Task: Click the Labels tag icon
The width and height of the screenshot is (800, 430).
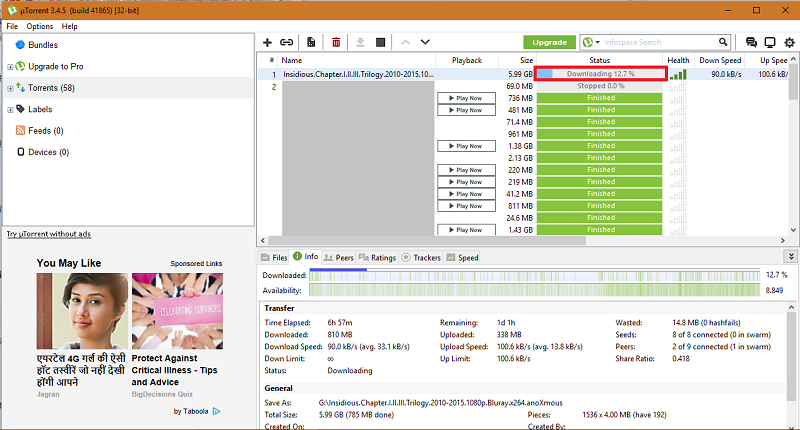Action: pyautogui.click(x=20, y=109)
